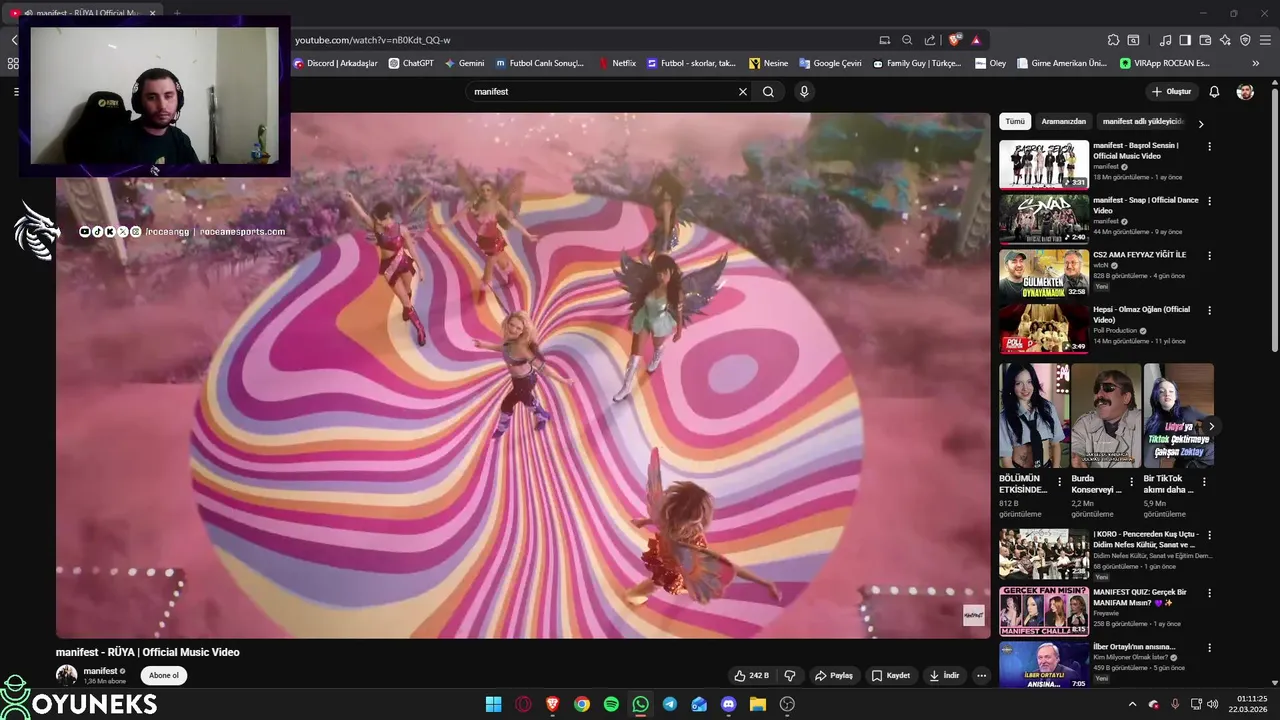Open the ChatGPT bookmark
This screenshot has width=1280, height=720.
410,63
